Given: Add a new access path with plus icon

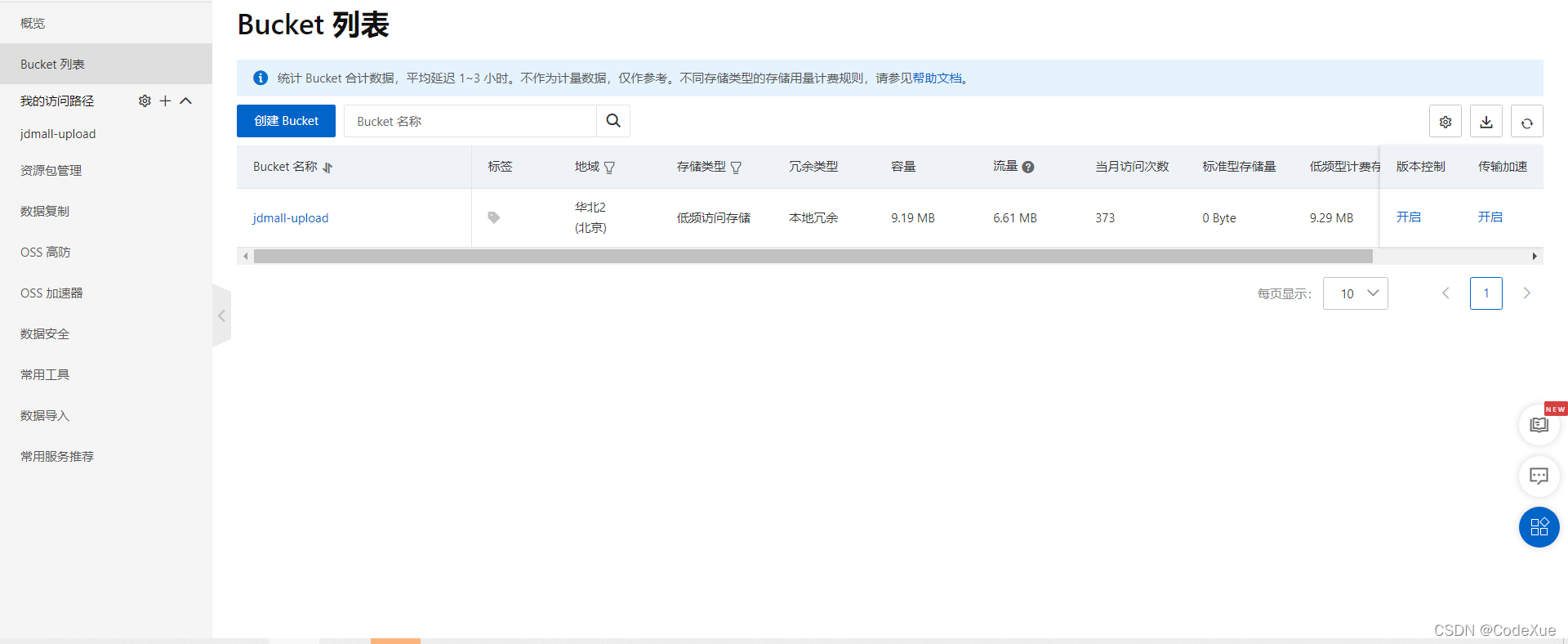Looking at the screenshot, I should click(x=165, y=101).
